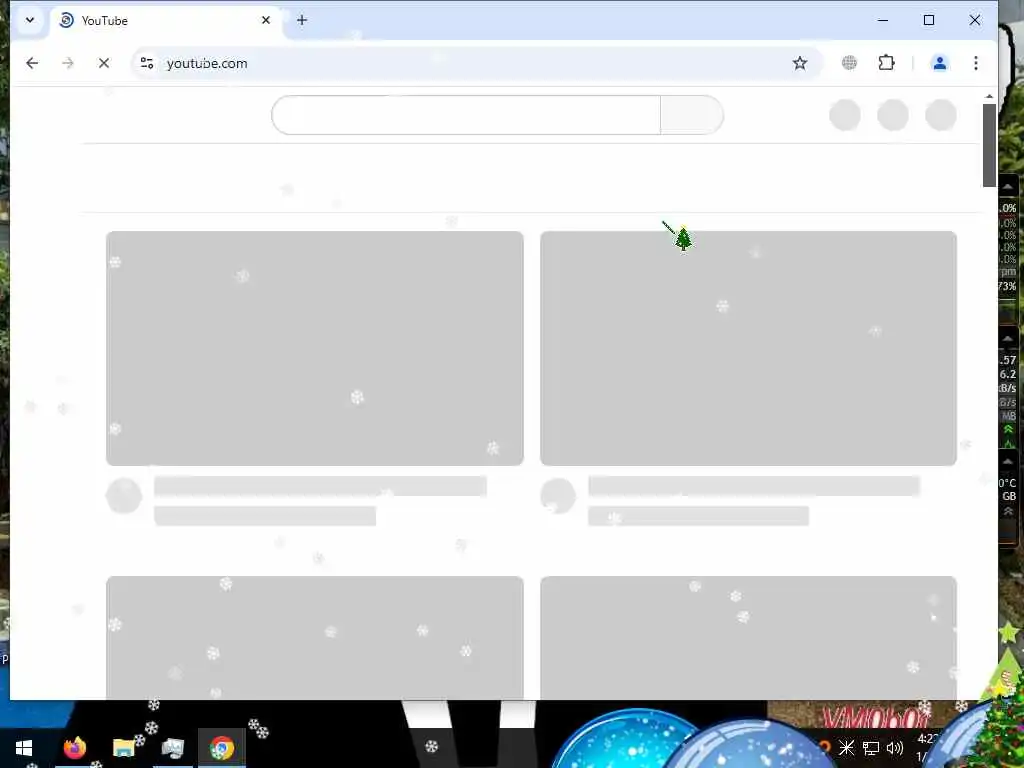
Task: Click the top-right loading video thumbnail
Action: (x=748, y=348)
